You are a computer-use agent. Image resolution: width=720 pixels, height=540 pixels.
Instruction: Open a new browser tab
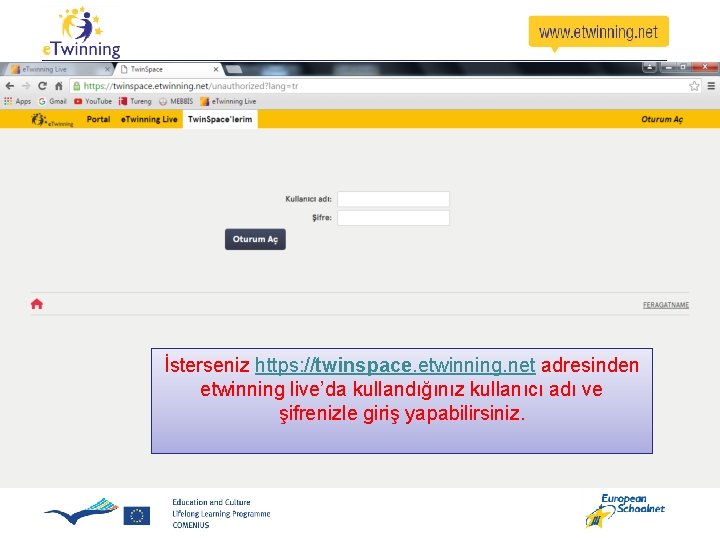pyautogui.click(x=234, y=69)
